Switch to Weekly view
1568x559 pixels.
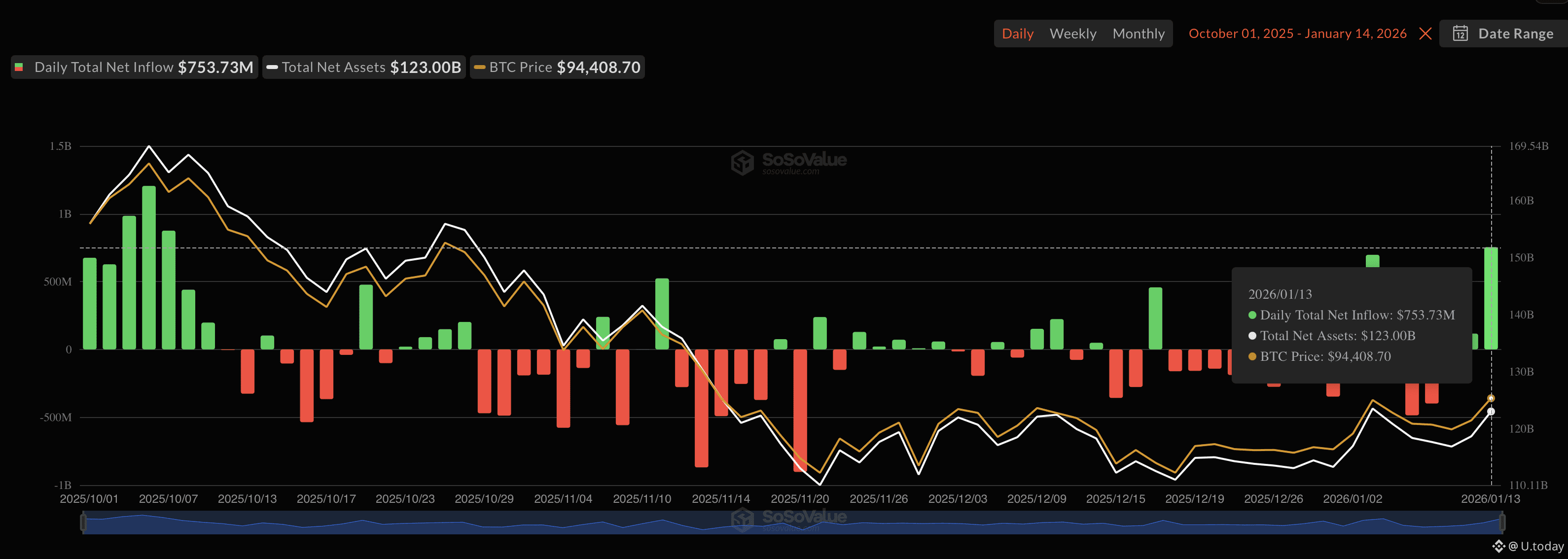coord(1073,34)
